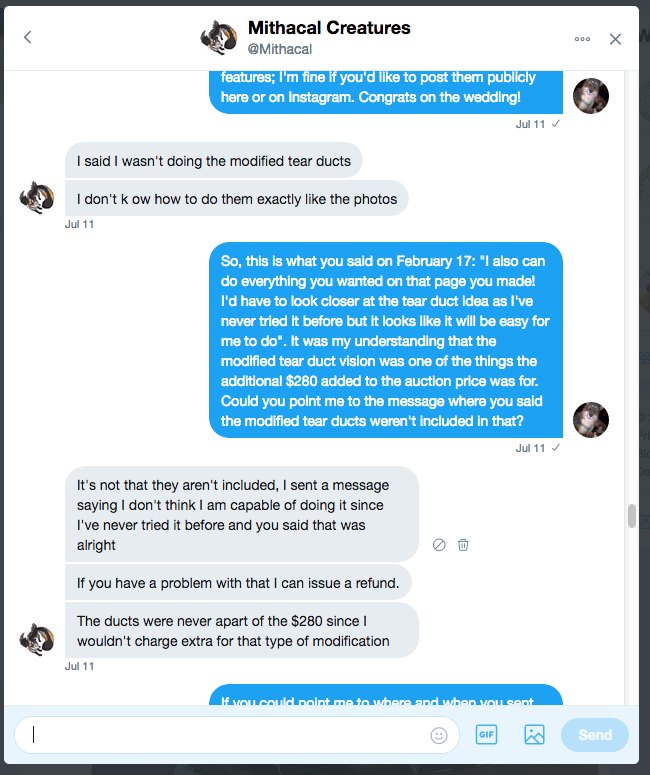Click the report/block circle icon beside message
Image resolution: width=650 pixels, height=775 pixels.
pyautogui.click(x=439, y=545)
